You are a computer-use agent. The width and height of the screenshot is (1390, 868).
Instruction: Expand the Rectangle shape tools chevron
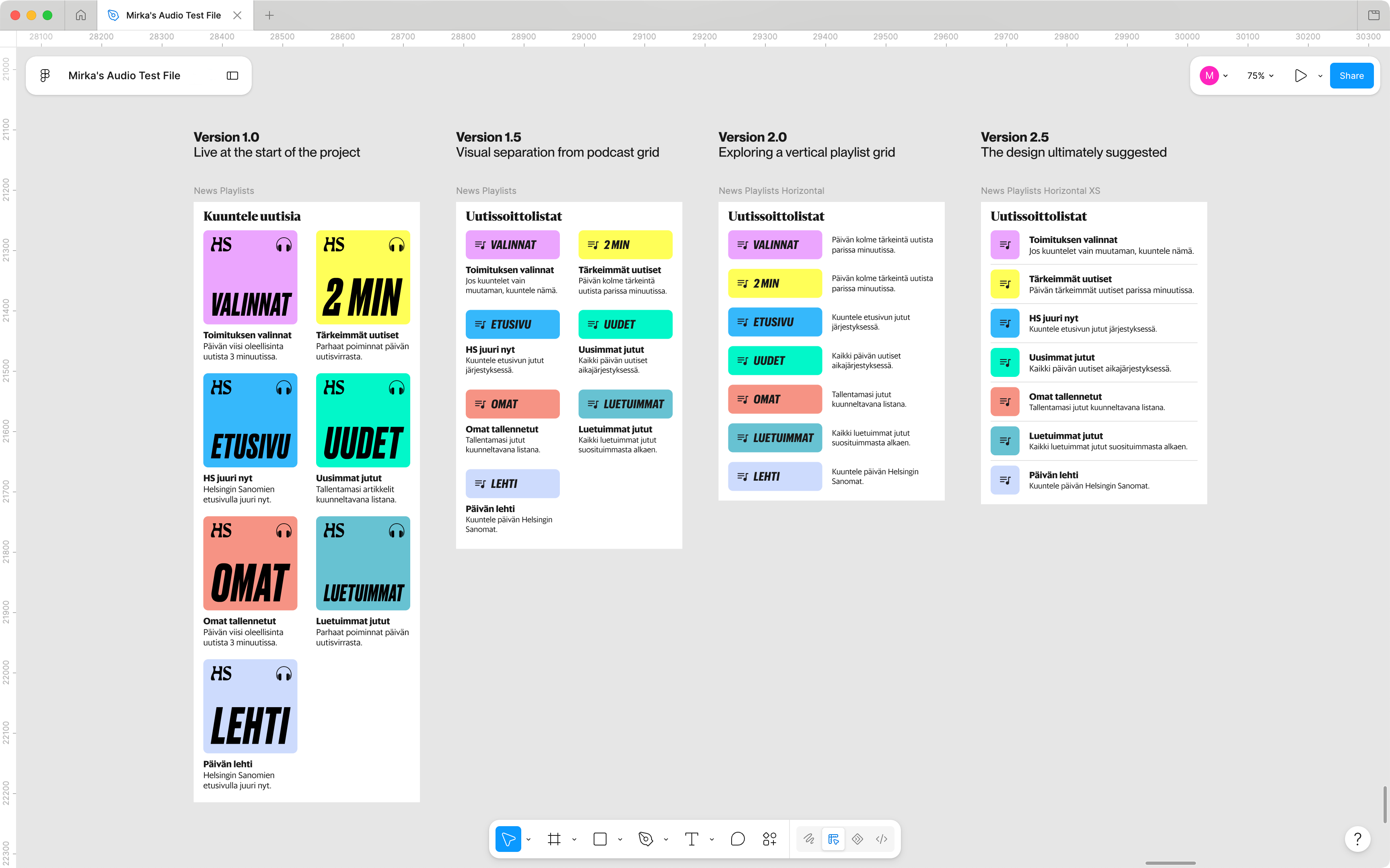point(620,839)
